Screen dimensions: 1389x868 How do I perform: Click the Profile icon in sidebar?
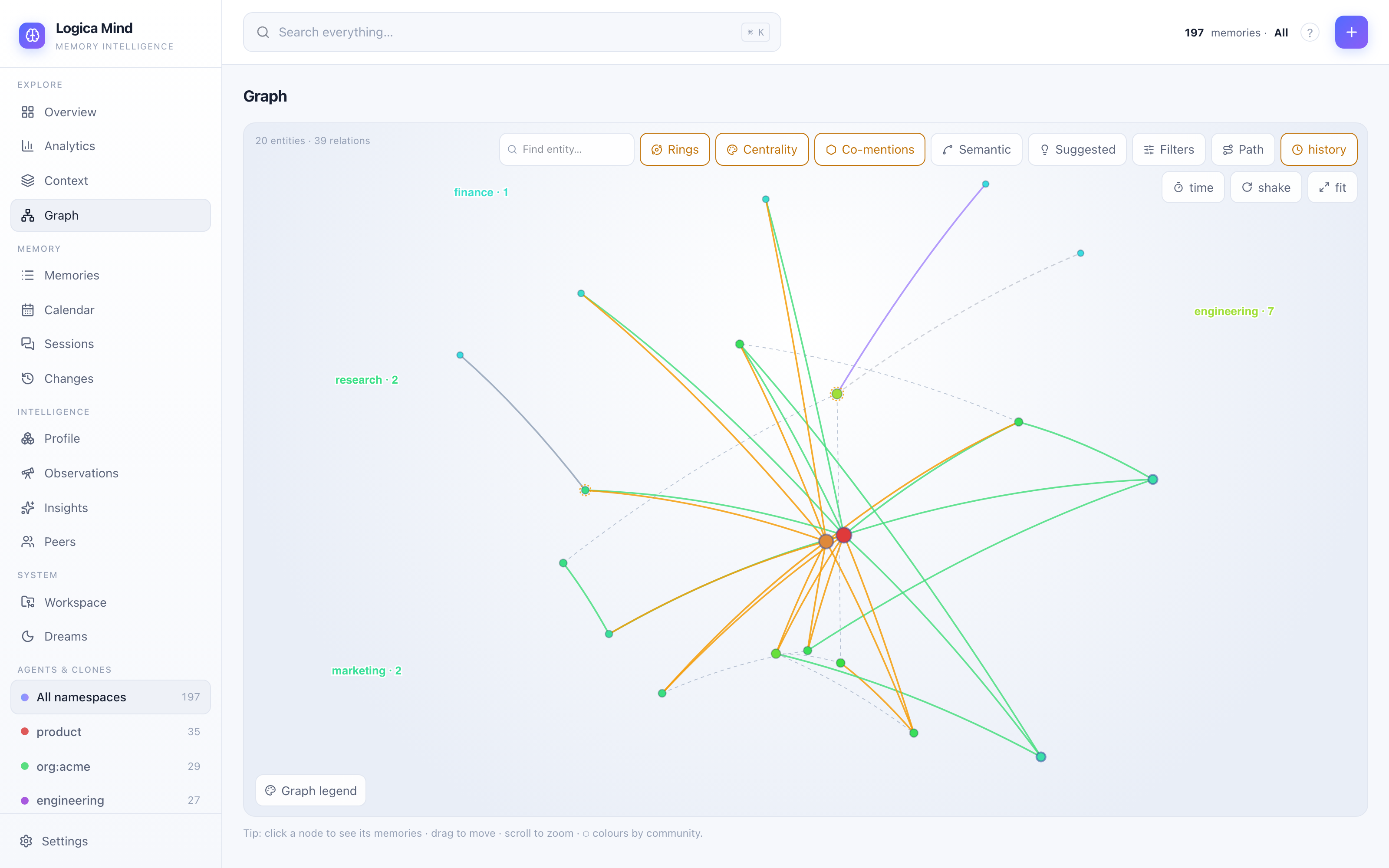click(x=27, y=439)
